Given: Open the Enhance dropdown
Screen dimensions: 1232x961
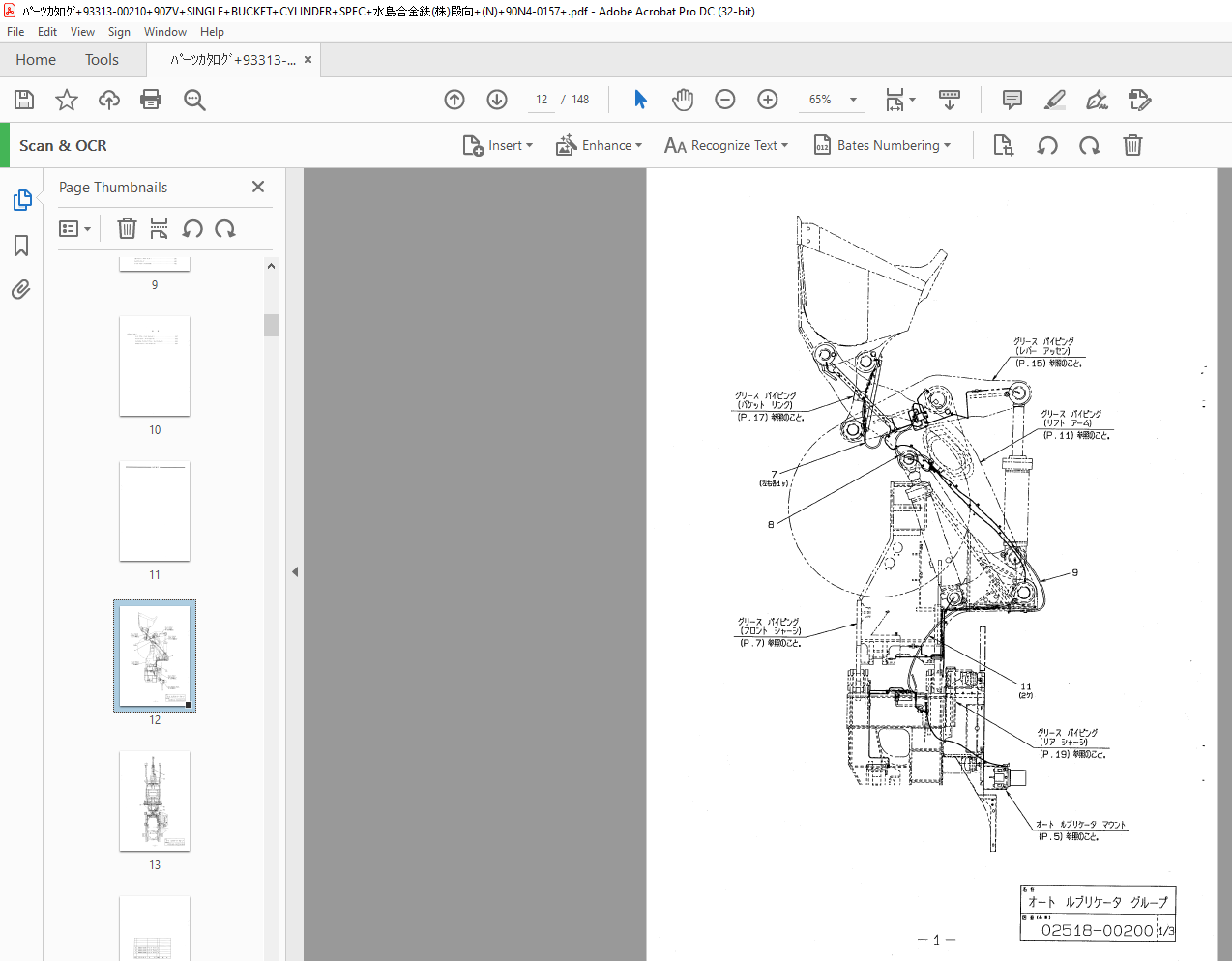Looking at the screenshot, I should click(x=599, y=145).
